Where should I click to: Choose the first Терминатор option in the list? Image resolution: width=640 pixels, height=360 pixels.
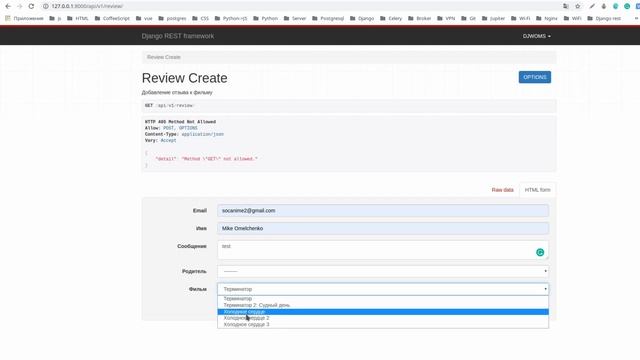pos(383,299)
